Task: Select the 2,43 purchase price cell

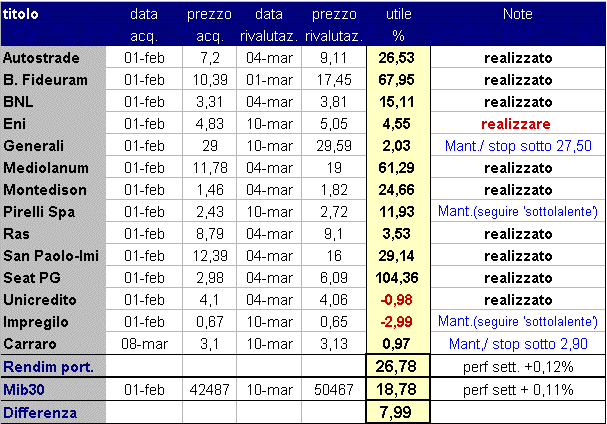Action: (209, 212)
